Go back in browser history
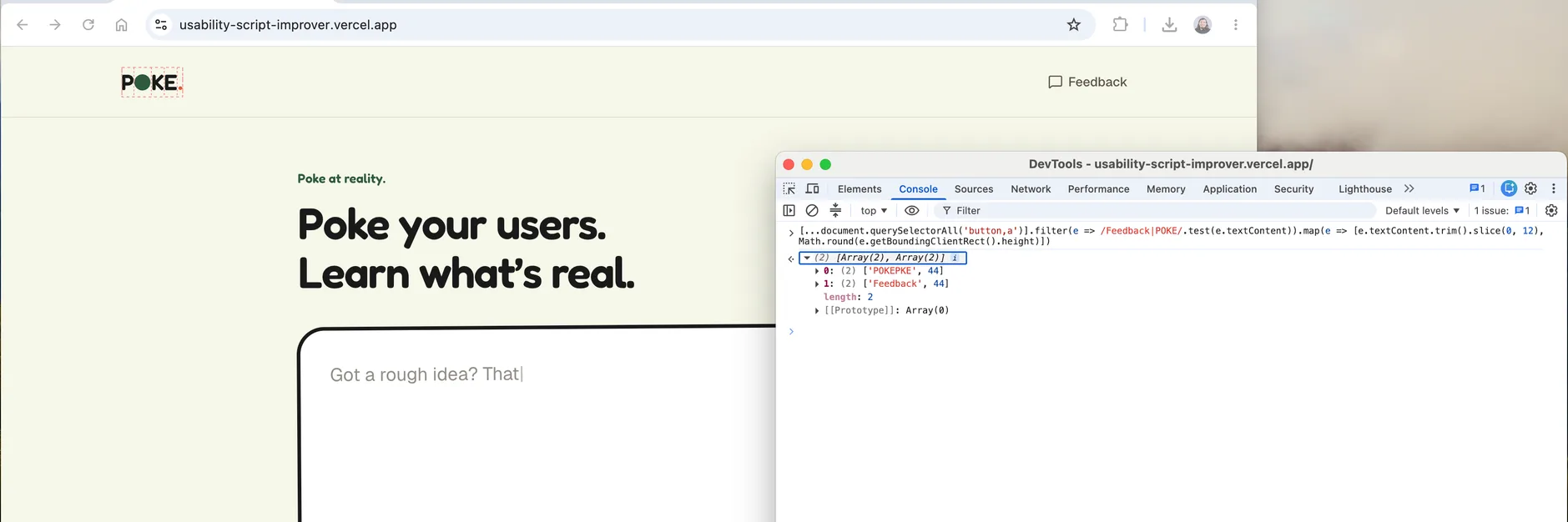Image resolution: width=1568 pixels, height=522 pixels. [23, 25]
